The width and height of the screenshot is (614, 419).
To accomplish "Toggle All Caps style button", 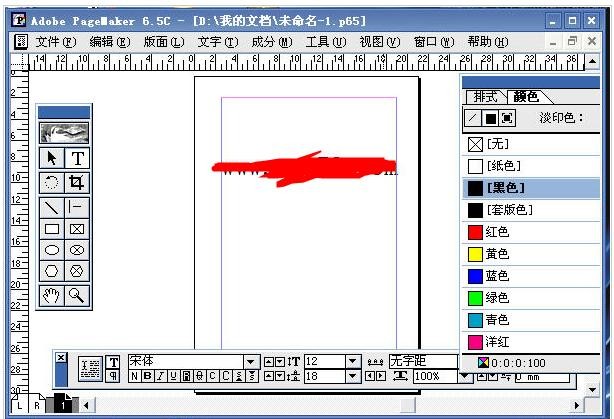I will pyautogui.click(x=226, y=376).
